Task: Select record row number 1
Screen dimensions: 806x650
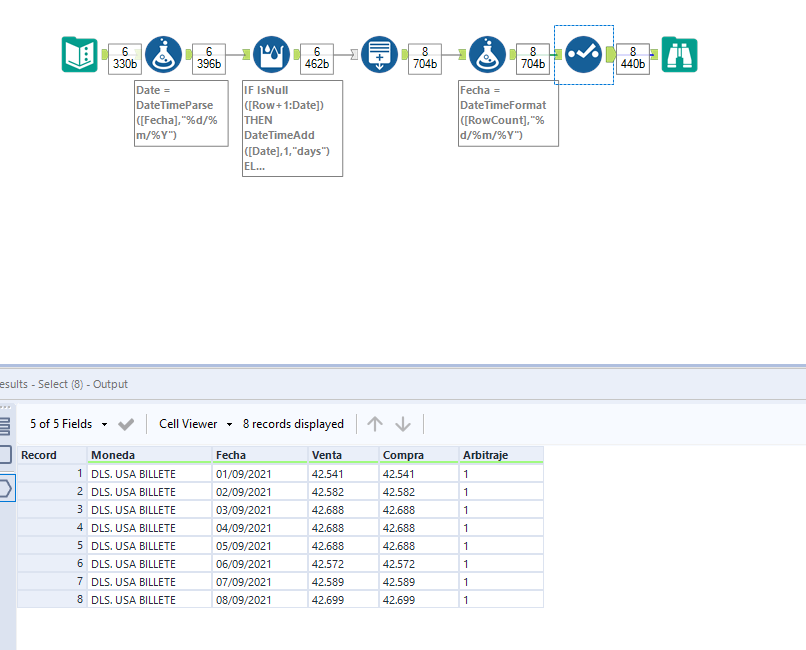Action: (x=52, y=474)
